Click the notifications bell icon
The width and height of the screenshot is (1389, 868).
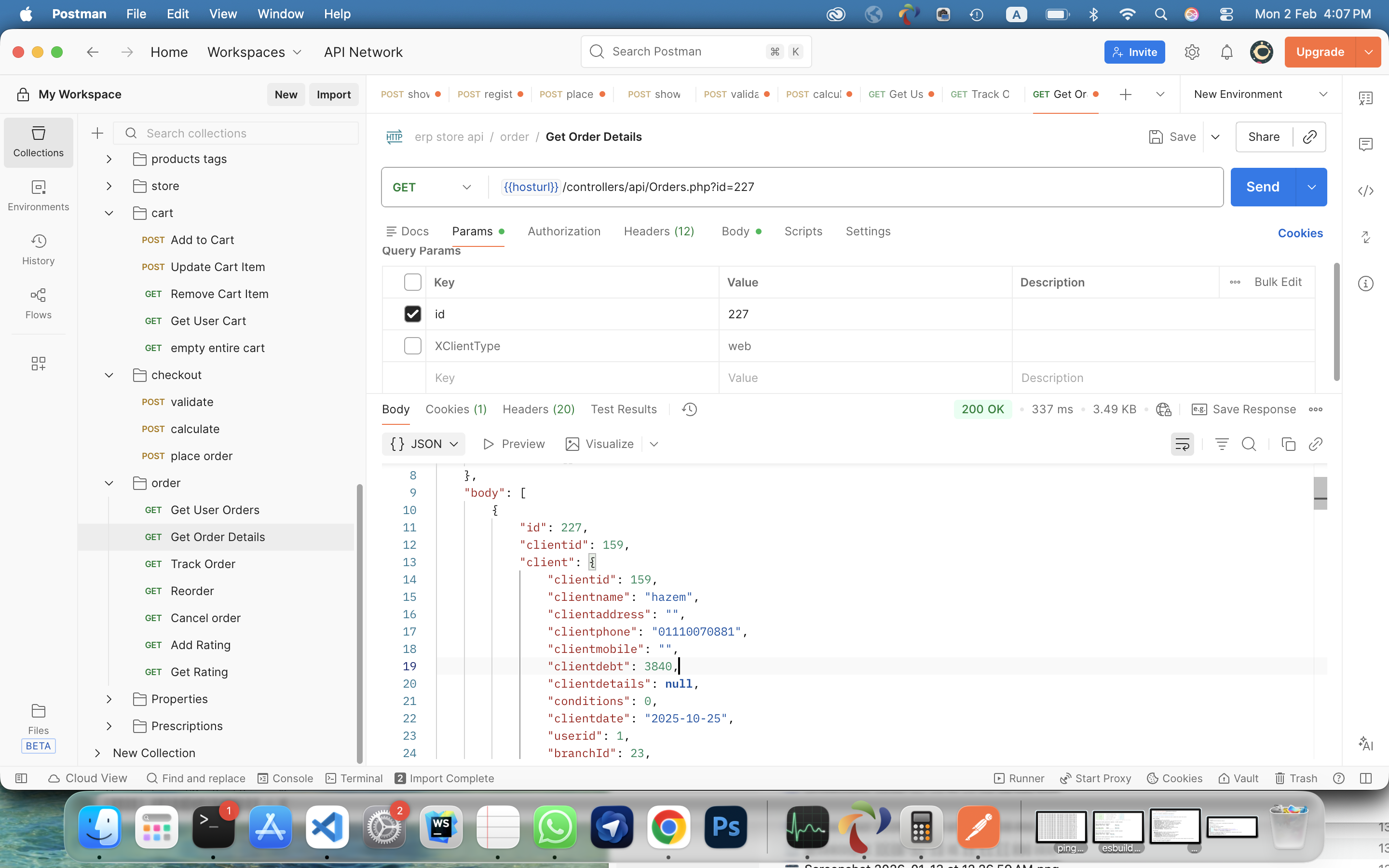1226,52
